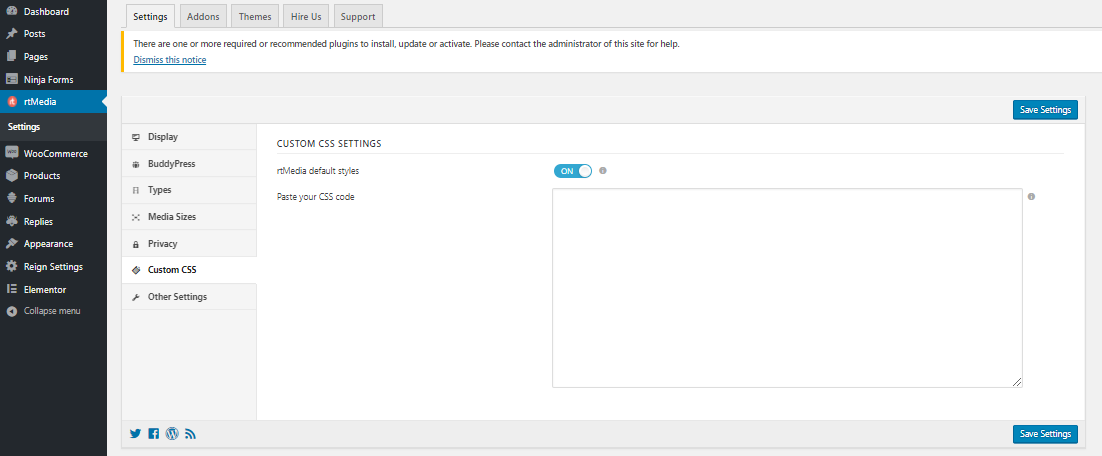The image size is (1102, 456).
Task: Open the Support tab
Action: click(358, 16)
